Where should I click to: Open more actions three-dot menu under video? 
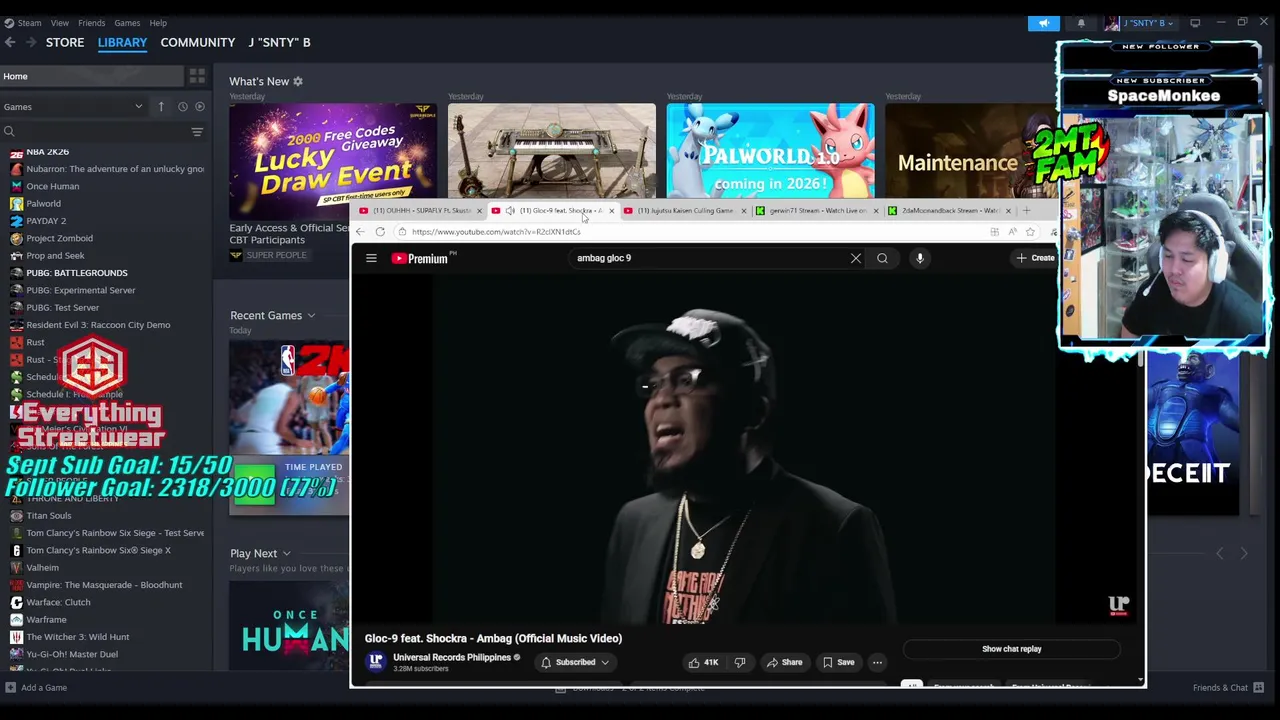coord(877,662)
